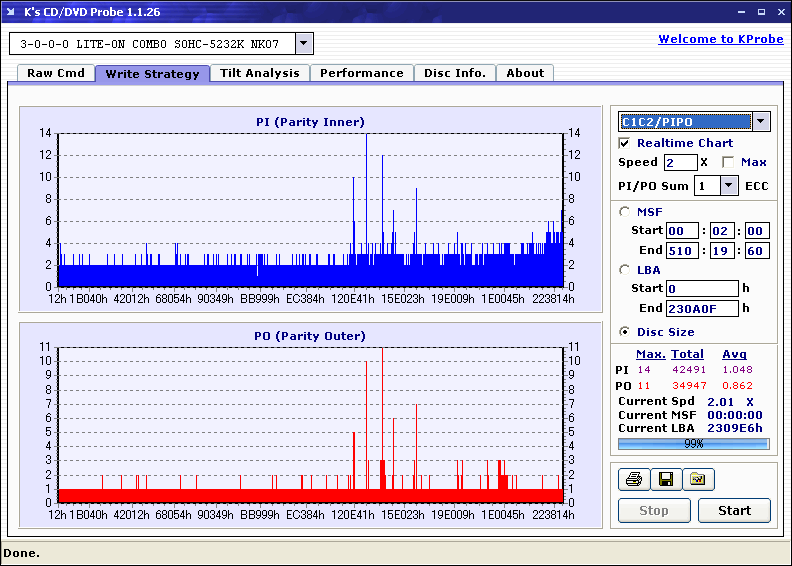Click the 99% scan progress bar
This screenshot has height=566, width=792.
pos(693,443)
